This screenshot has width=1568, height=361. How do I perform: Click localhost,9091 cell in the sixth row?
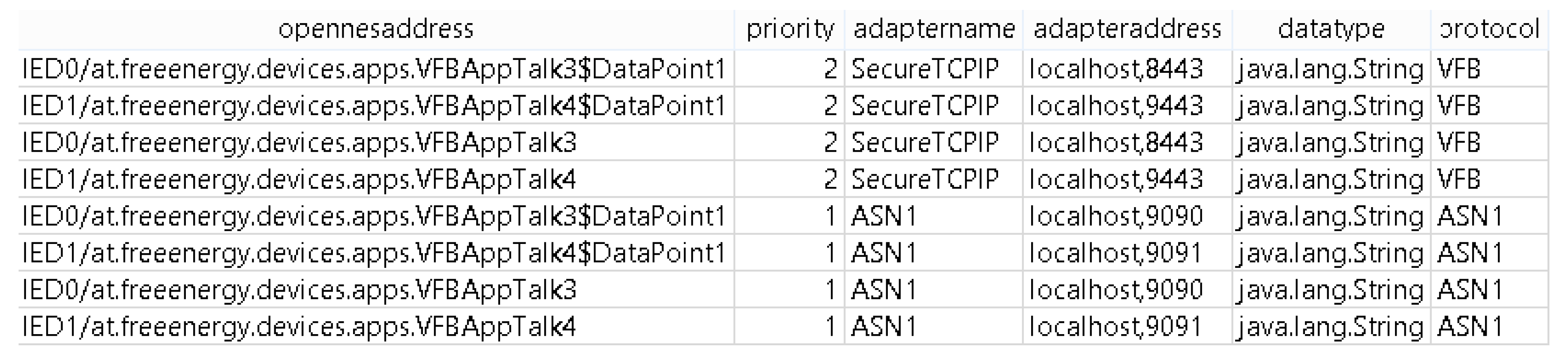[1116, 253]
